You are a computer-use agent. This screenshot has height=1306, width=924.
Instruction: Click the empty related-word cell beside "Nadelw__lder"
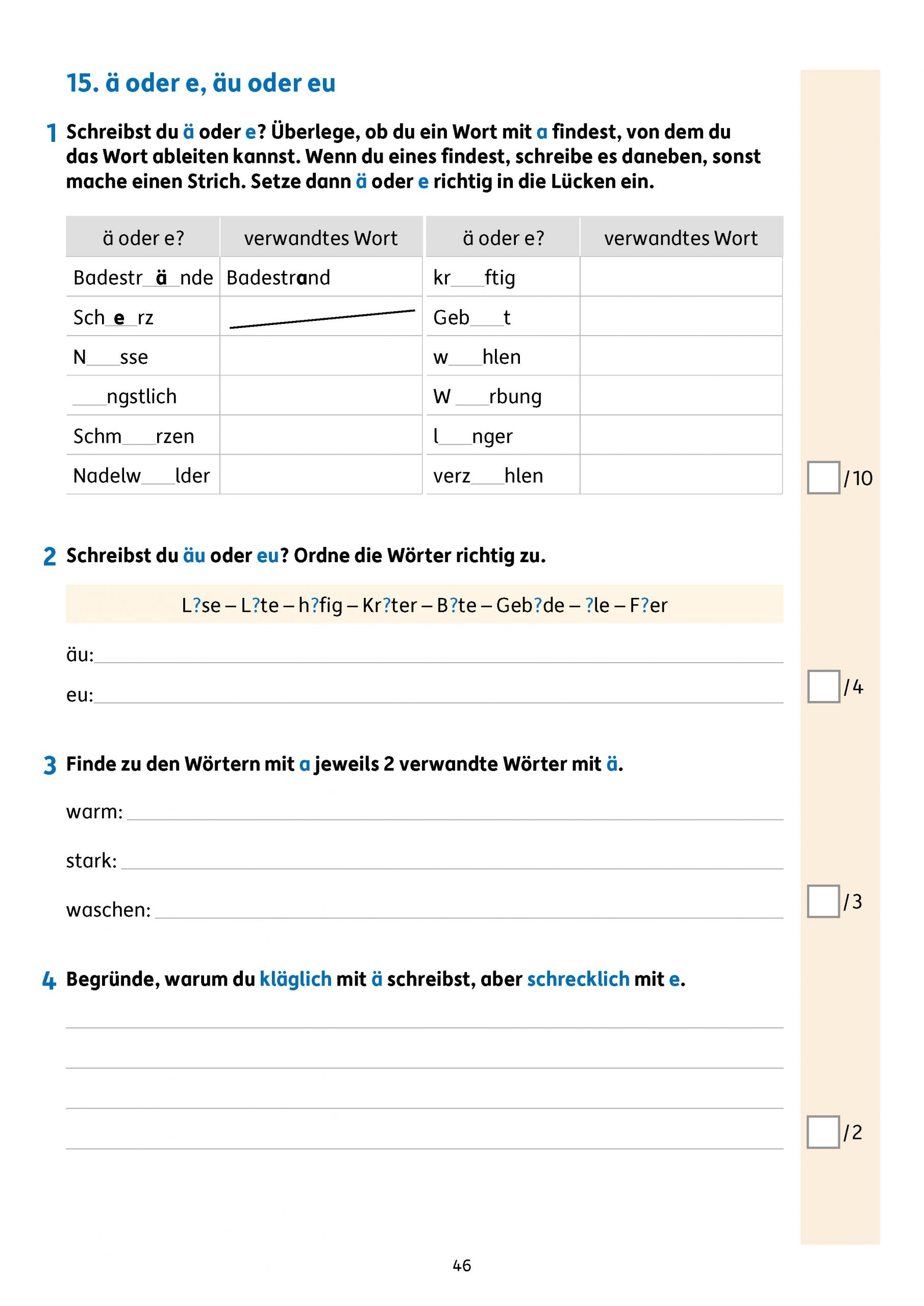click(x=321, y=475)
